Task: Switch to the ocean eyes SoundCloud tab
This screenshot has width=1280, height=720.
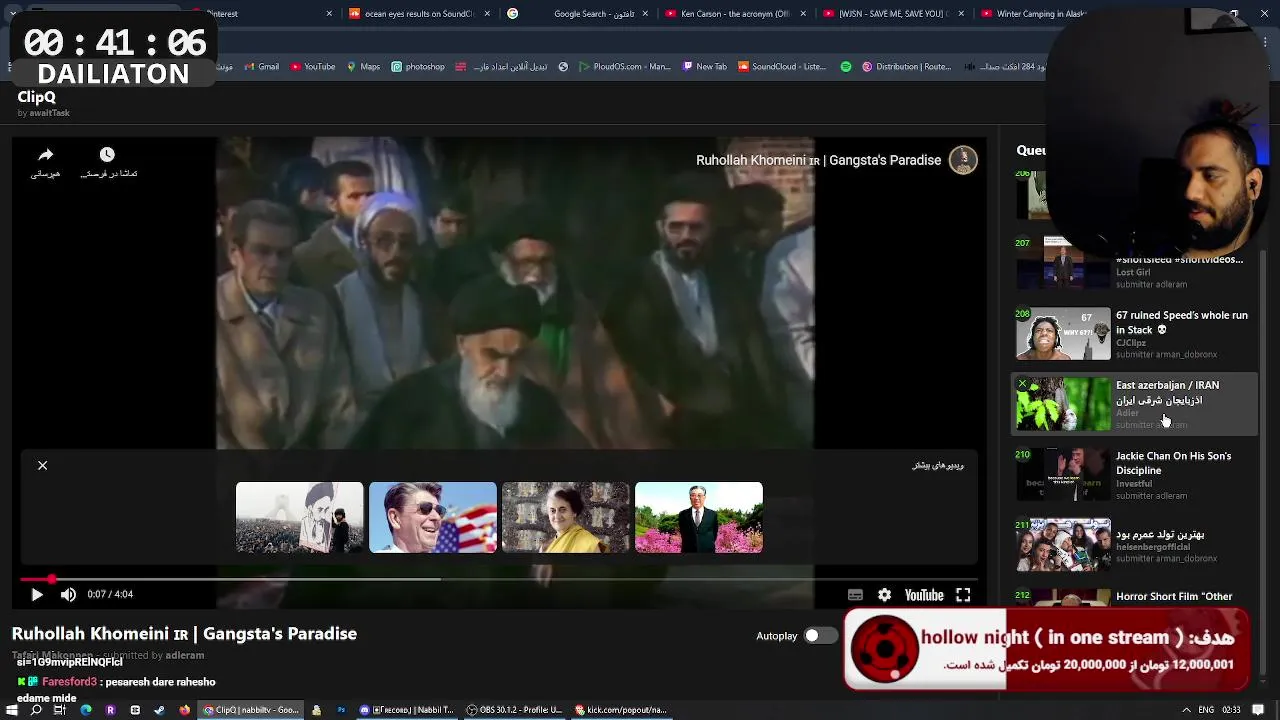Action: coord(418,14)
